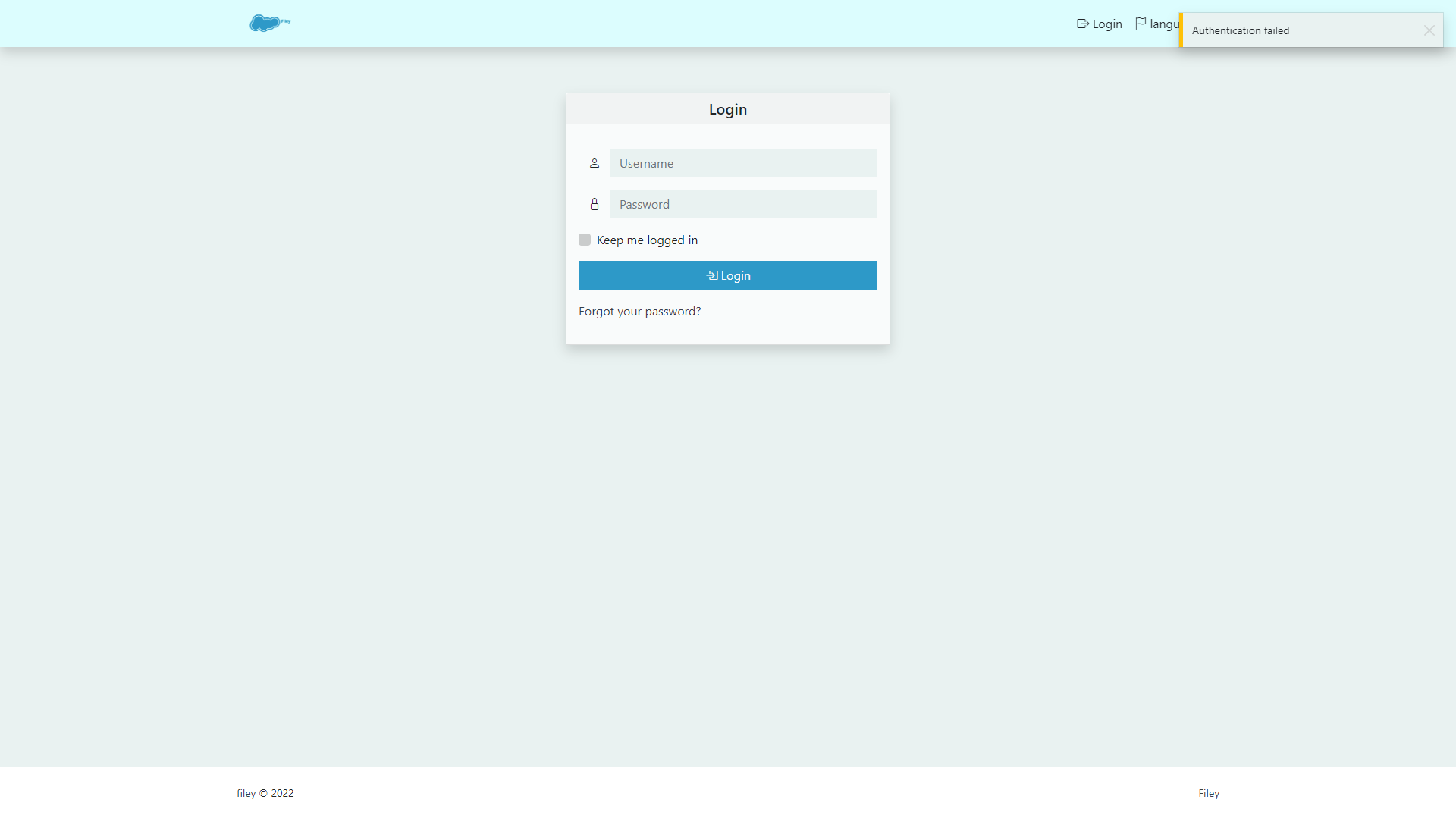
Task: Click the padlock icon beside Password
Action: [x=595, y=204]
